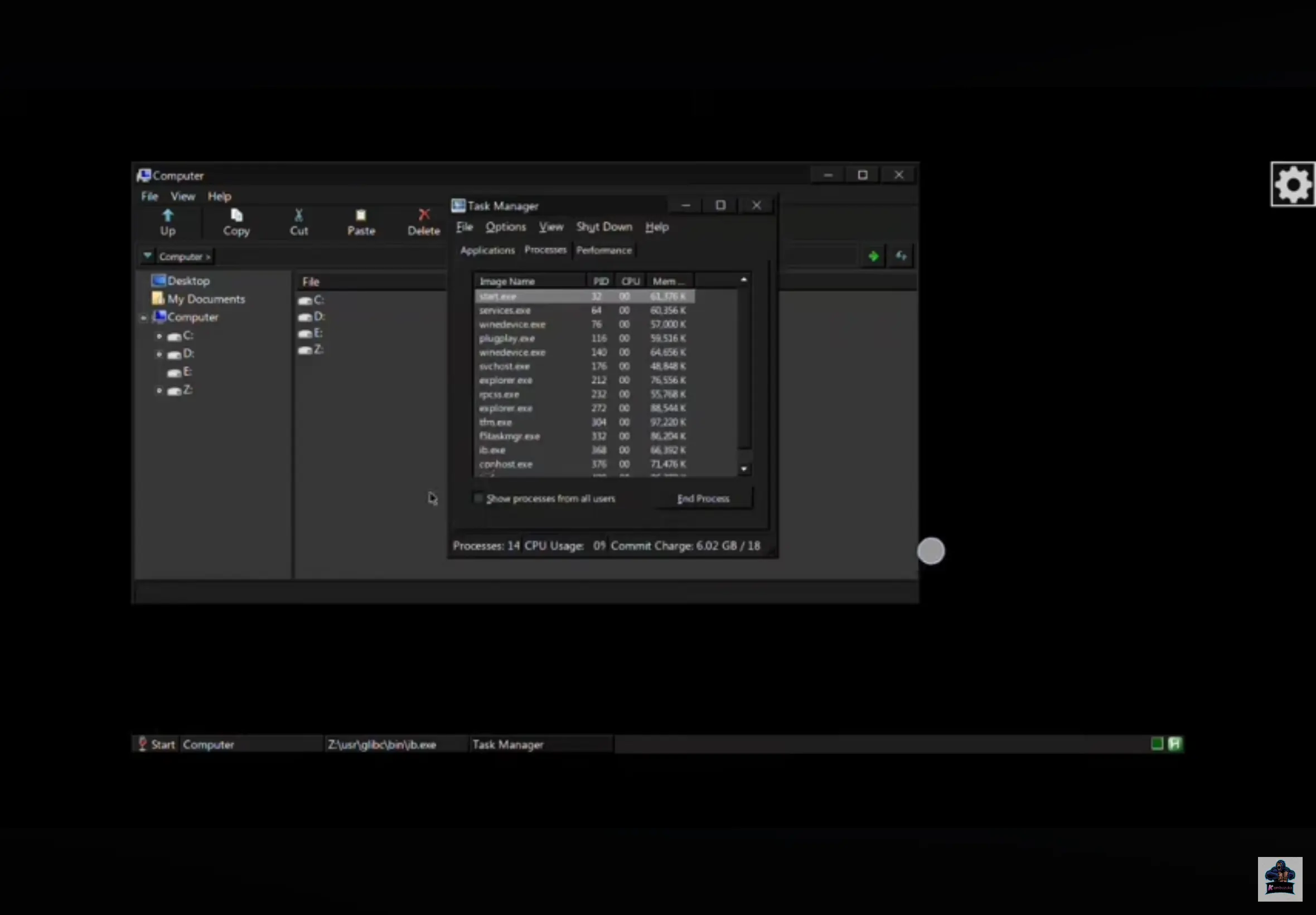
Task: Select the svchost.exe process row
Action: pyautogui.click(x=585, y=367)
